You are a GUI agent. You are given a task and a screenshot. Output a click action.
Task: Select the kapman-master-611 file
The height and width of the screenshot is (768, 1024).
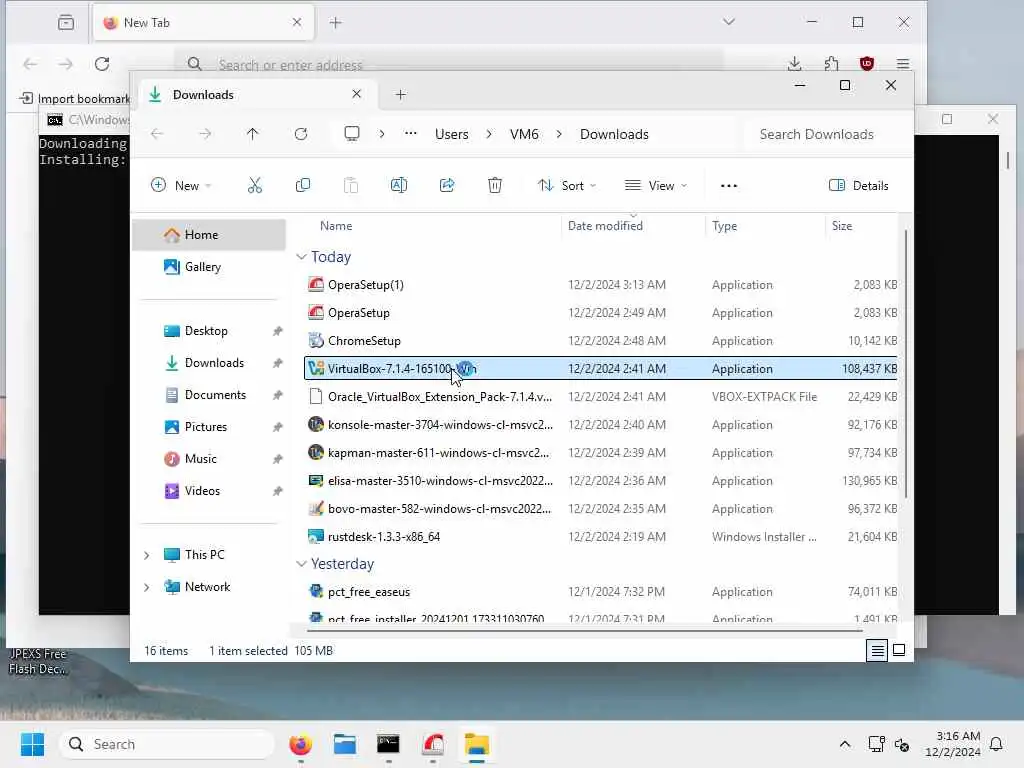[601, 453]
